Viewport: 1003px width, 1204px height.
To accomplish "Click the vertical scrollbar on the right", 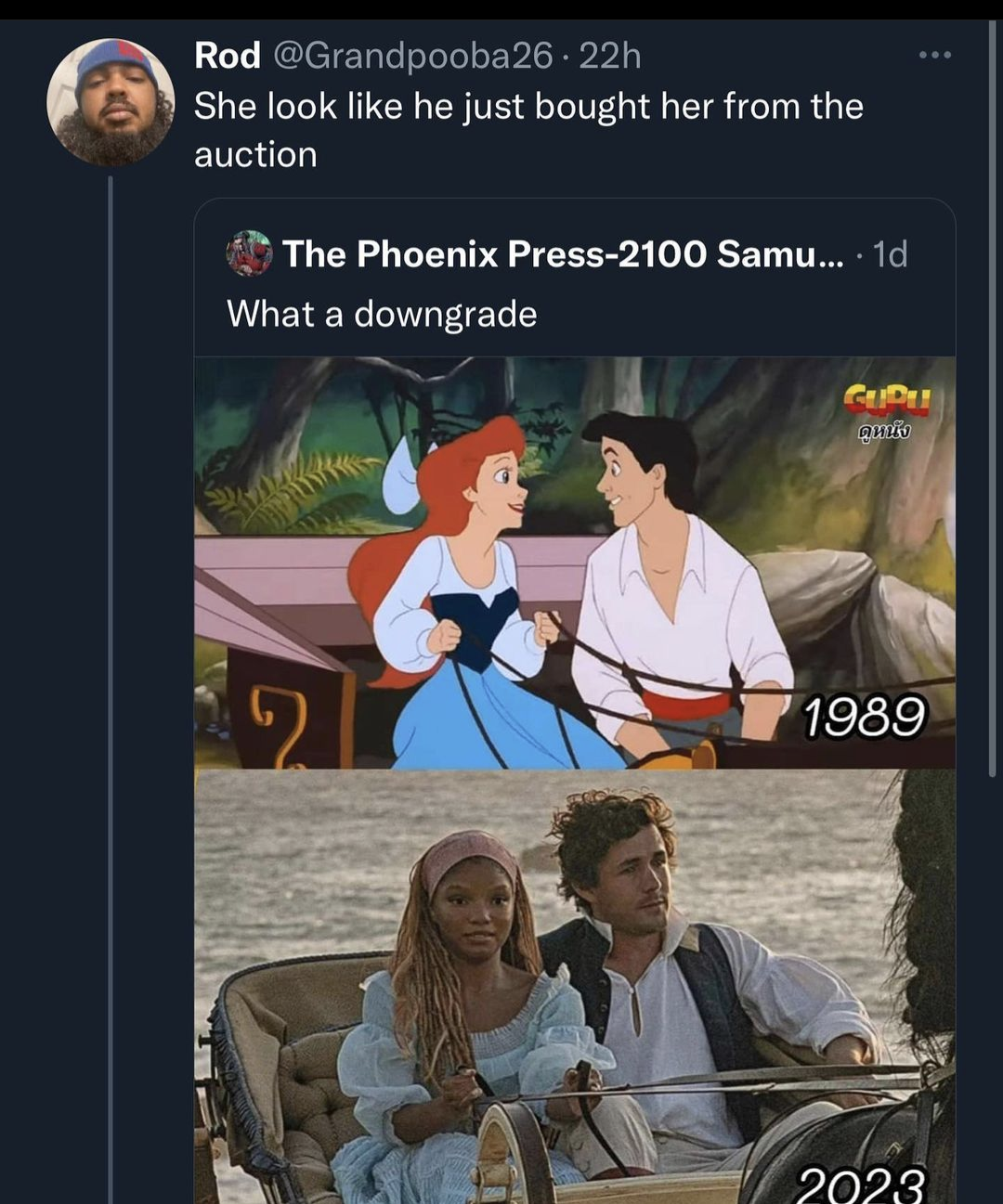I will 992,399.
